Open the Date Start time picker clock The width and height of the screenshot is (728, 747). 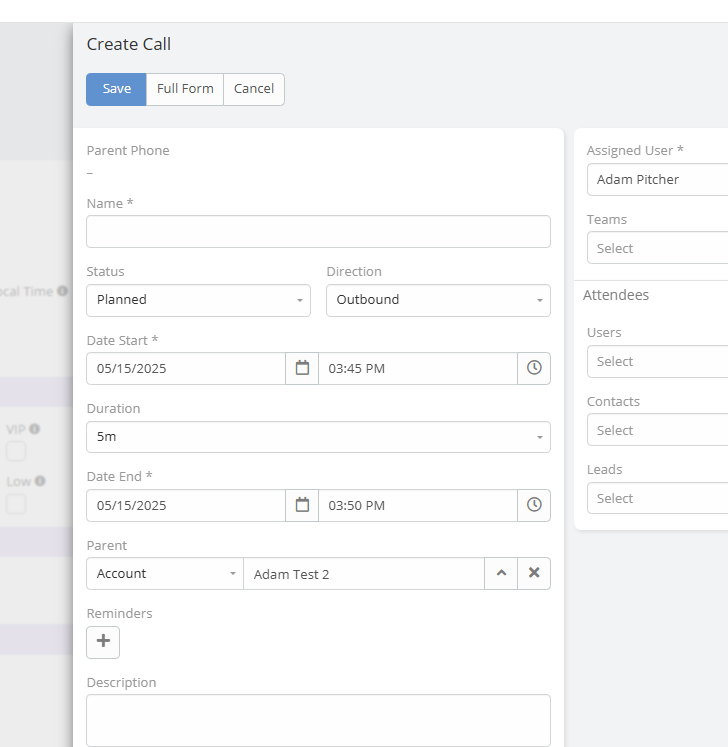[534, 368]
